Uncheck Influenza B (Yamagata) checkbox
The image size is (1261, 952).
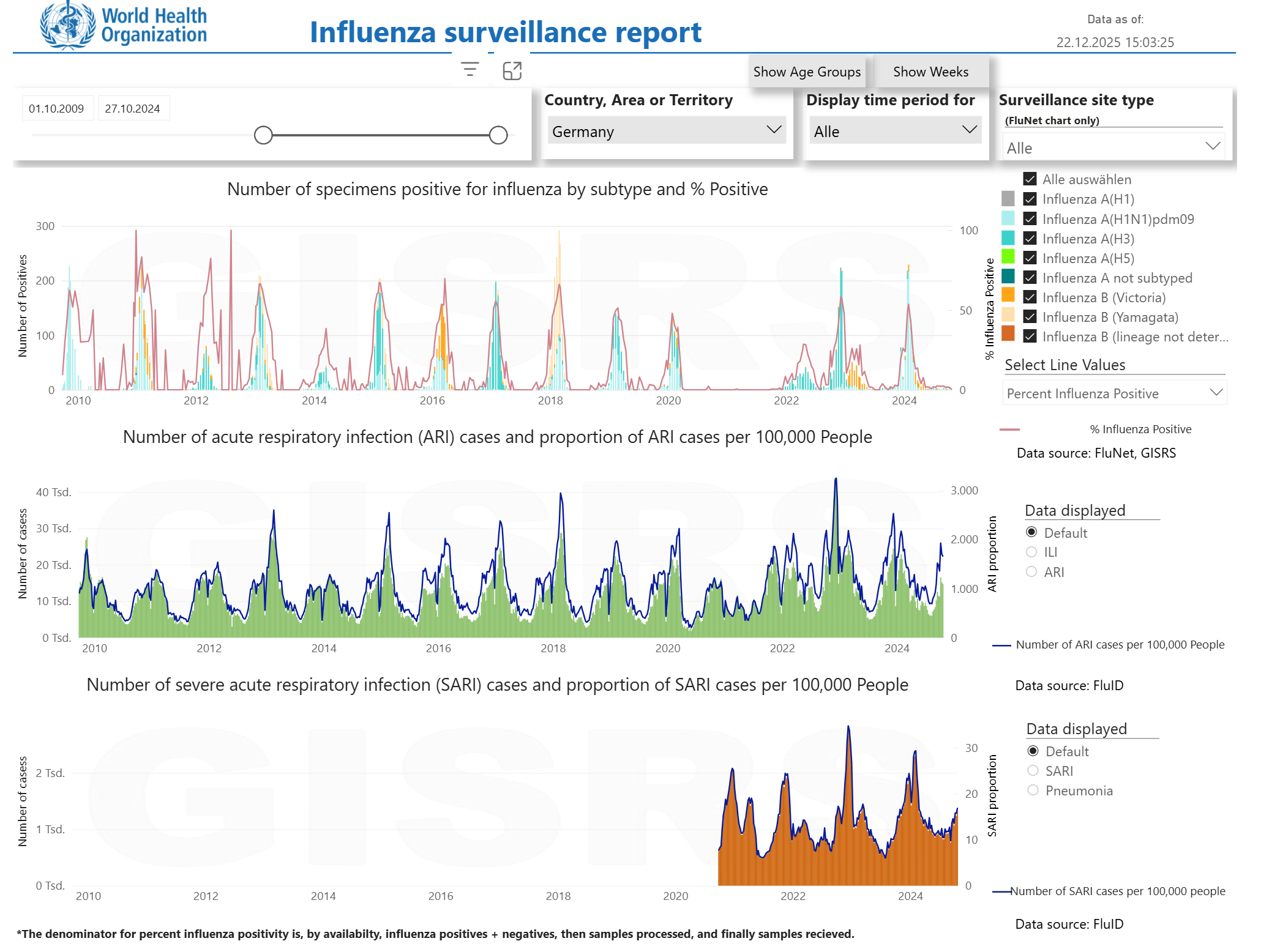(1030, 317)
